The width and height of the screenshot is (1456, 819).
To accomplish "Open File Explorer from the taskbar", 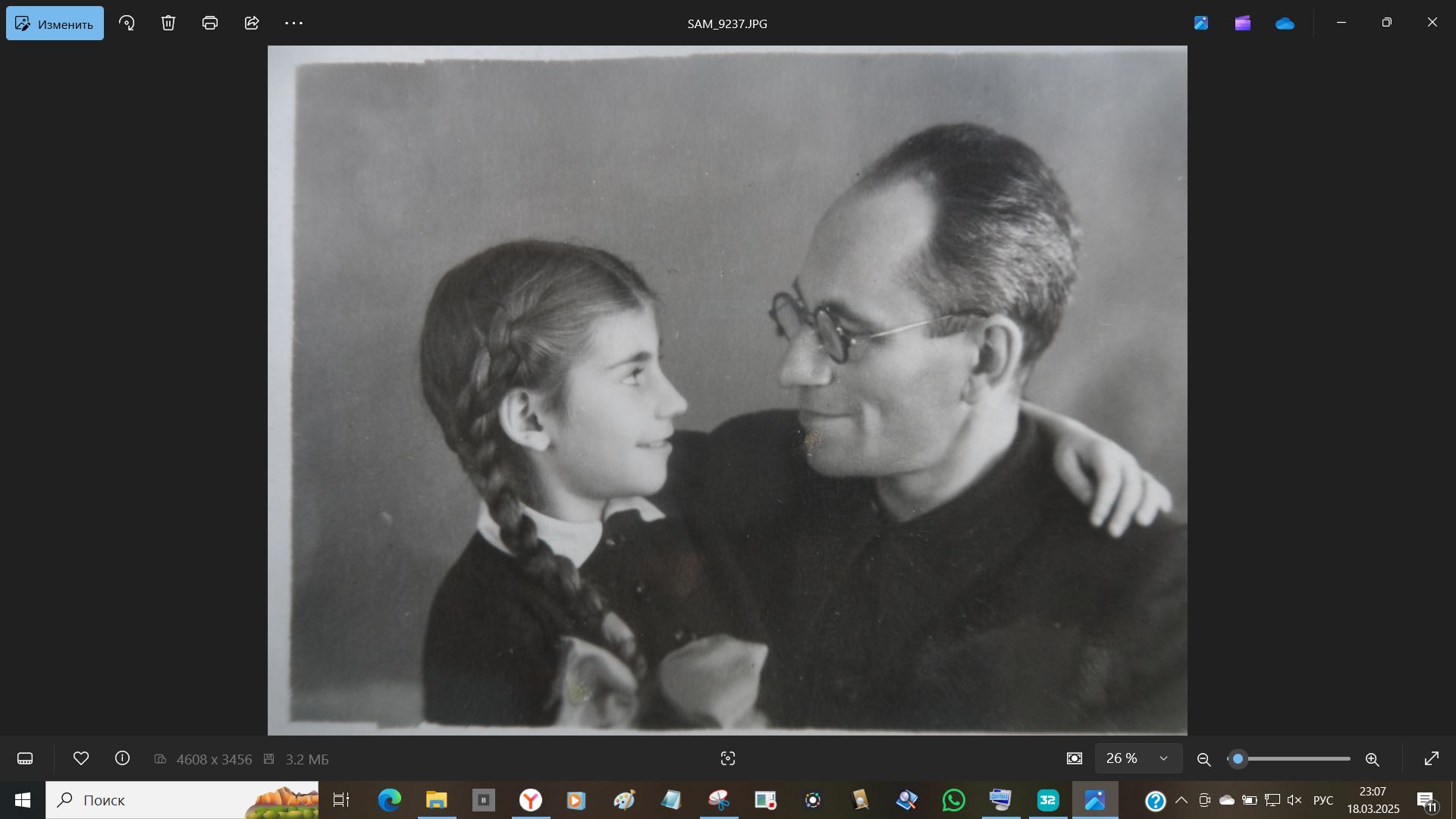I will (437, 800).
